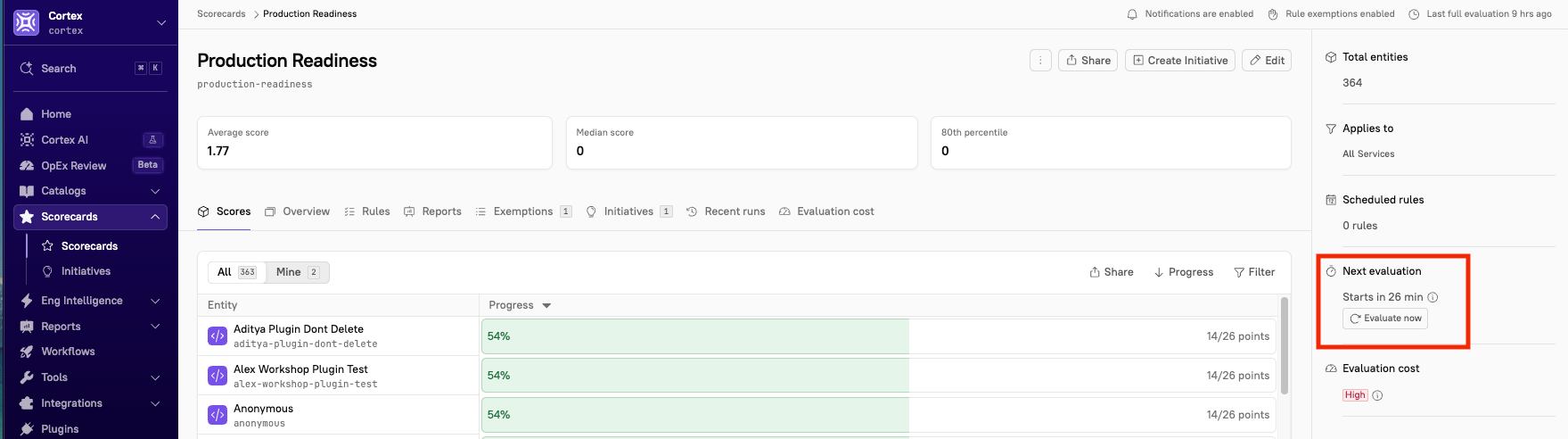This screenshot has height=439, width=1568.
Task: Click Anonymous's 54% progress bar
Action: [x=879, y=415]
